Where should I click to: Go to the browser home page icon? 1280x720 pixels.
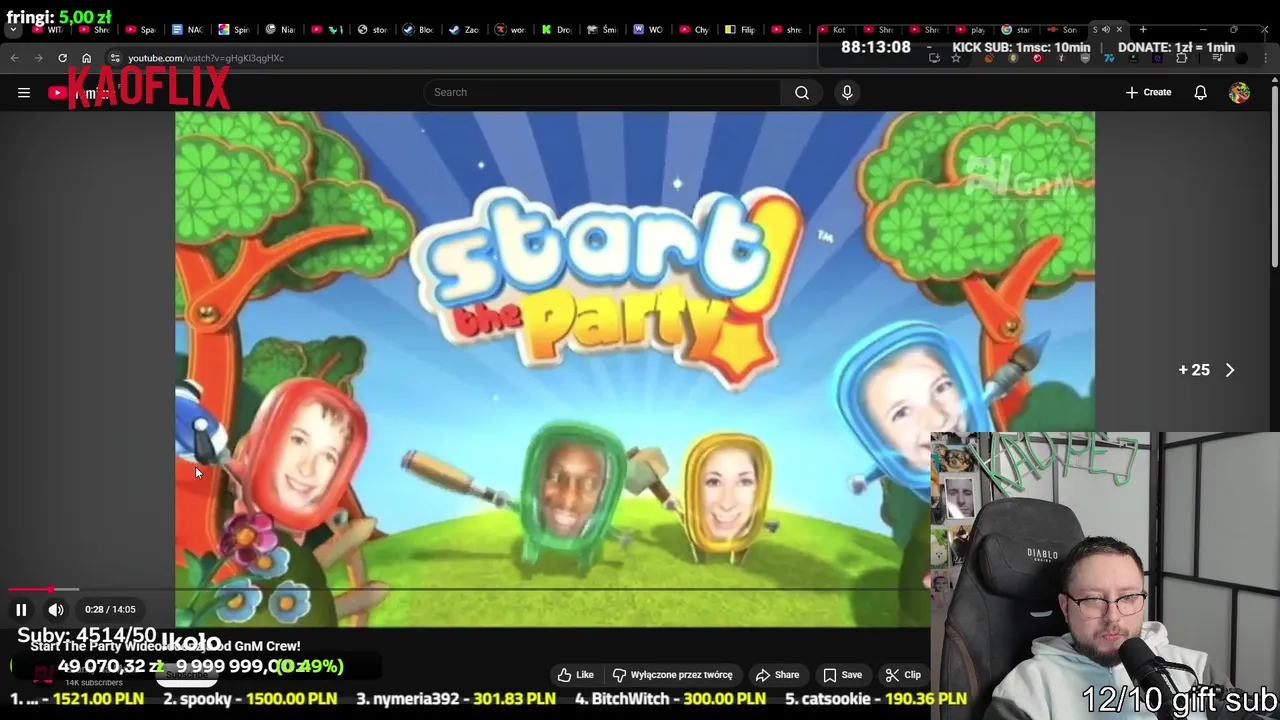click(86, 58)
